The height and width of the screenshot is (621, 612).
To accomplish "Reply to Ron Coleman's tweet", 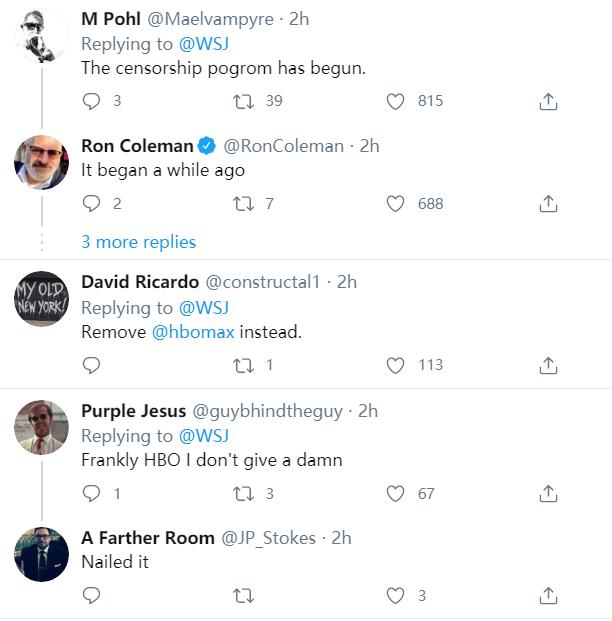I will coord(92,203).
